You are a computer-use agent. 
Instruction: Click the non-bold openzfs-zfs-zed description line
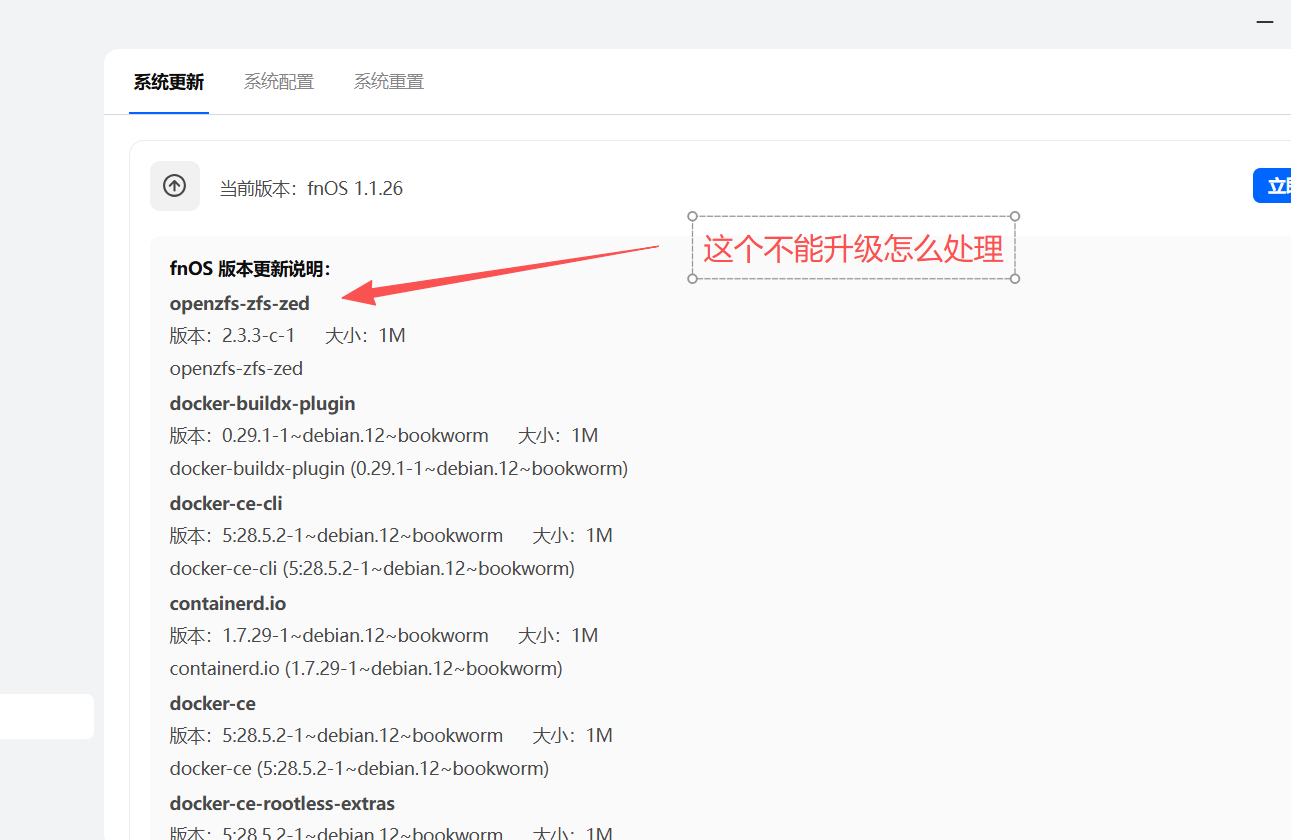coord(236,368)
